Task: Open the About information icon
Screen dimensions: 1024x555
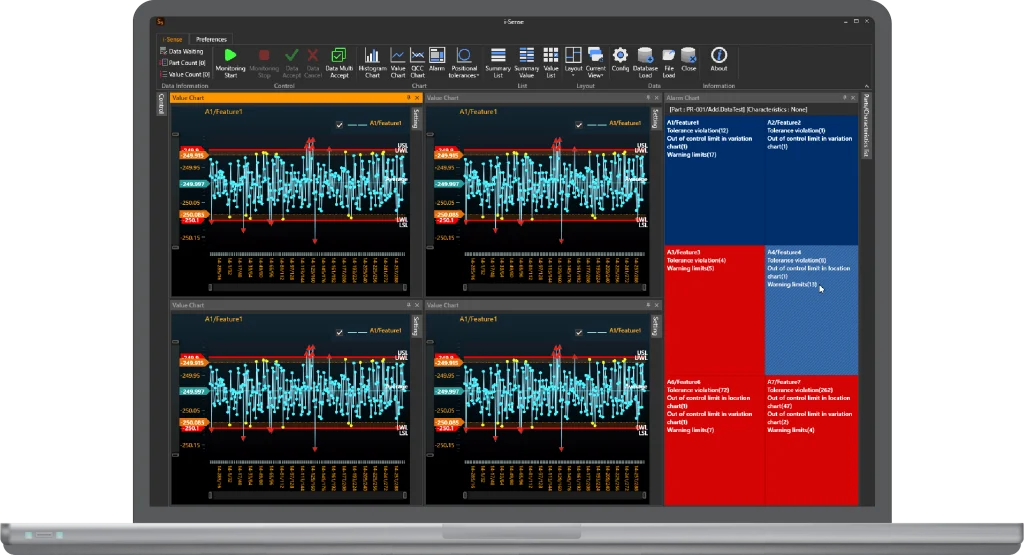Action: click(718, 56)
